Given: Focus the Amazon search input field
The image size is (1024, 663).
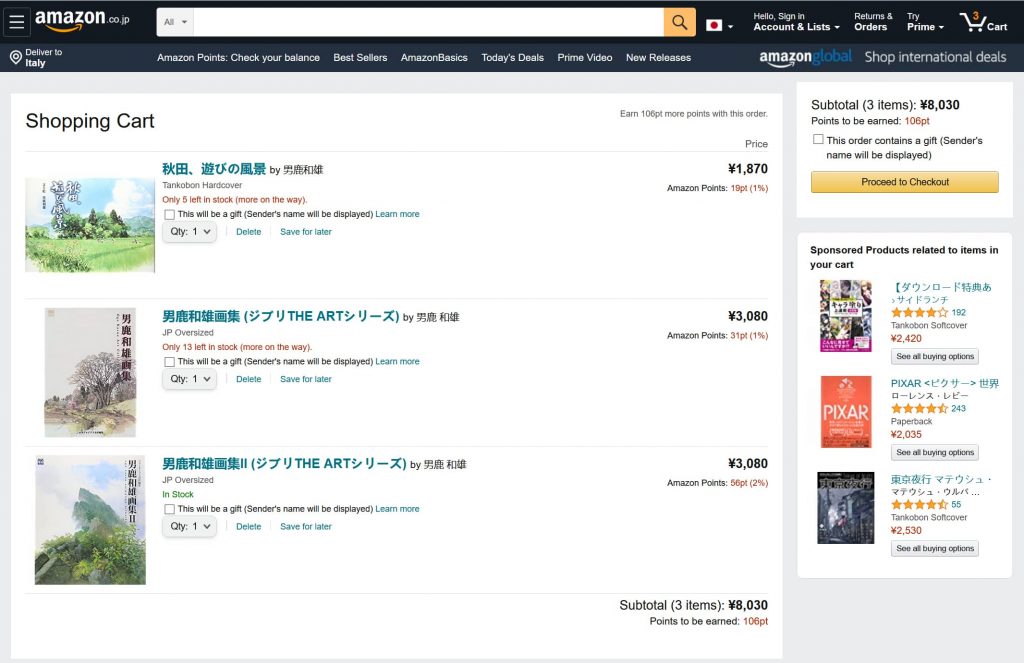Looking at the screenshot, I should click(x=428, y=22).
